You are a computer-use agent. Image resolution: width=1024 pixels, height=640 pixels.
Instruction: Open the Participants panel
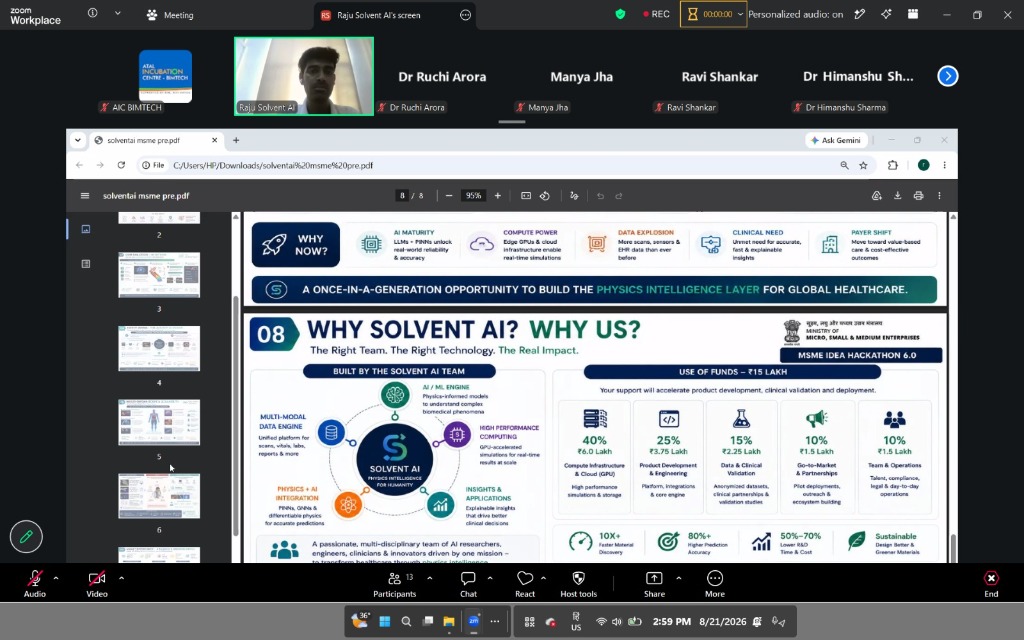[x=394, y=583]
